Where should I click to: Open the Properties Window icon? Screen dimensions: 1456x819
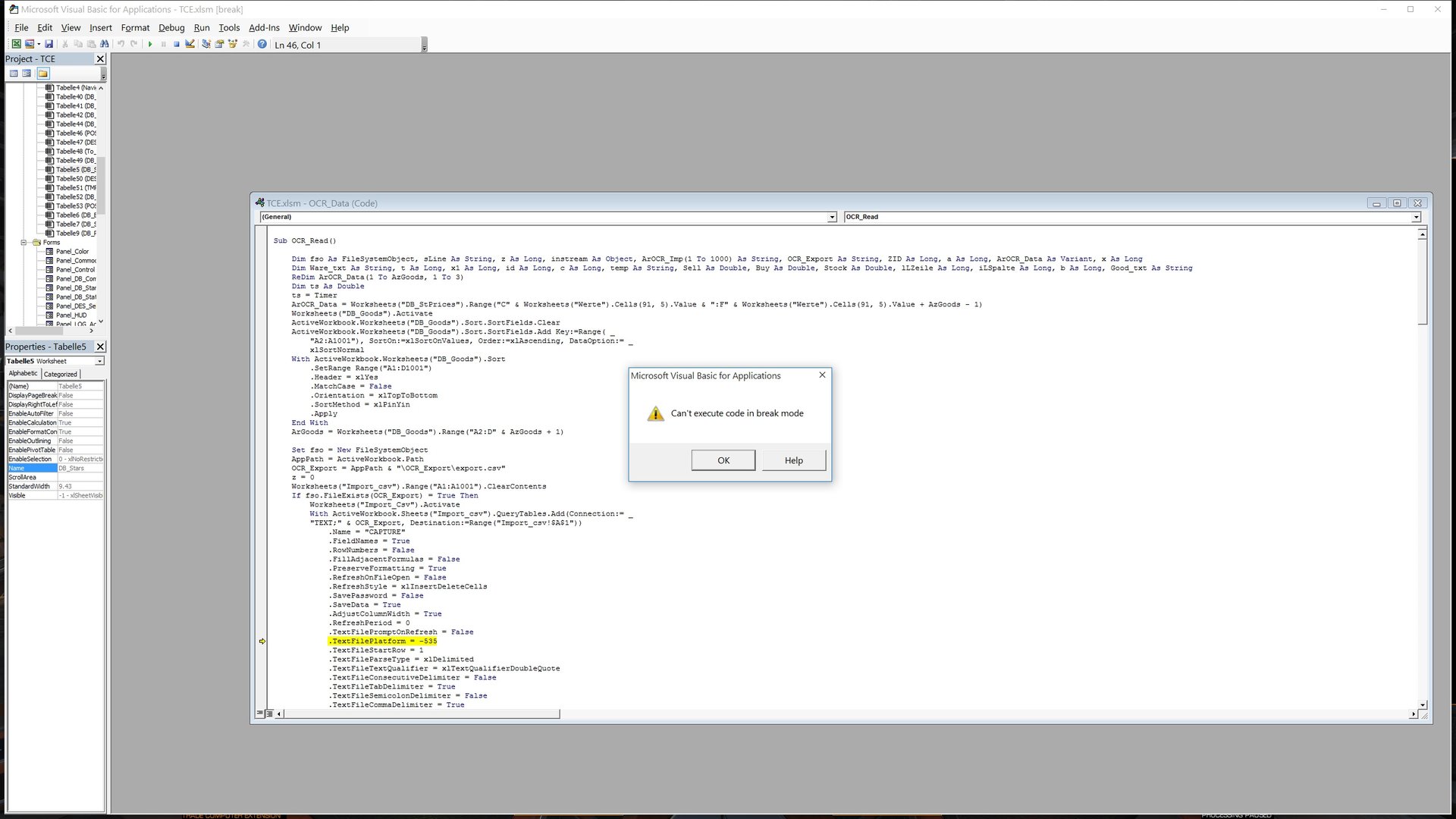pos(219,44)
